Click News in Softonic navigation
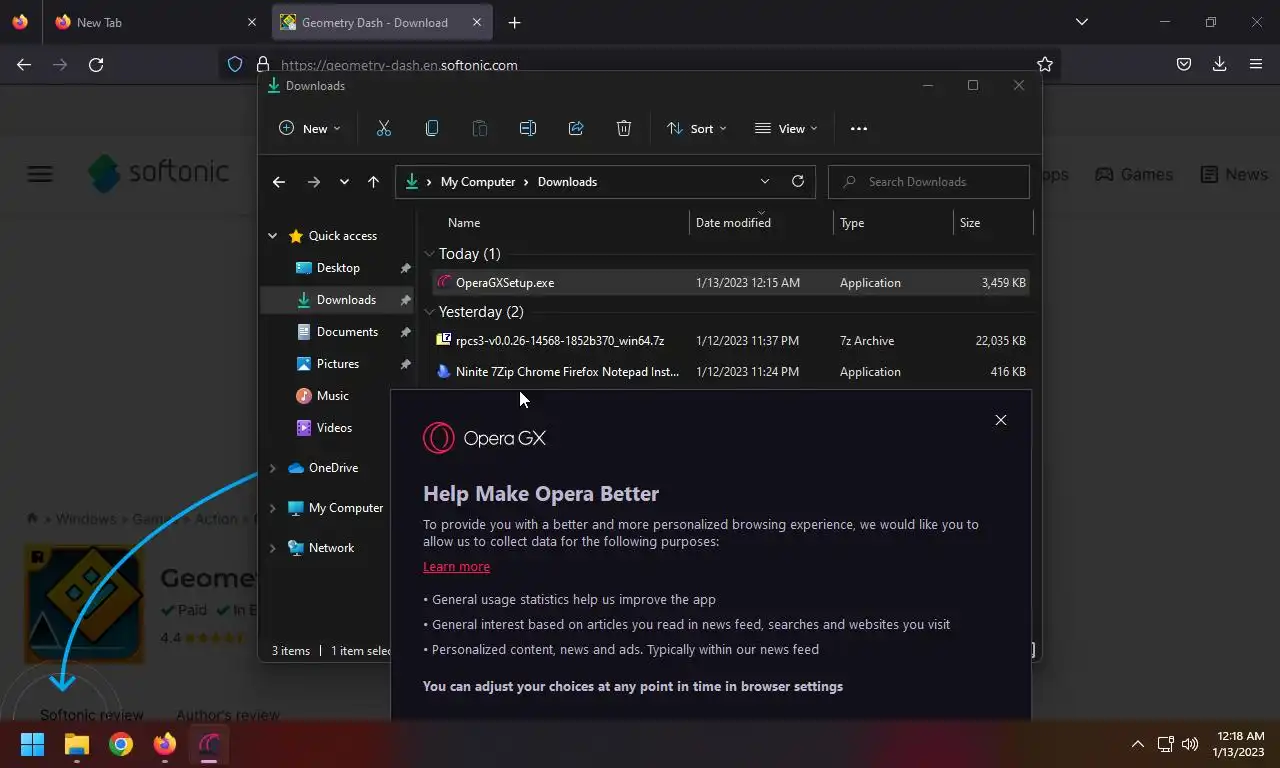 [x=1234, y=174]
